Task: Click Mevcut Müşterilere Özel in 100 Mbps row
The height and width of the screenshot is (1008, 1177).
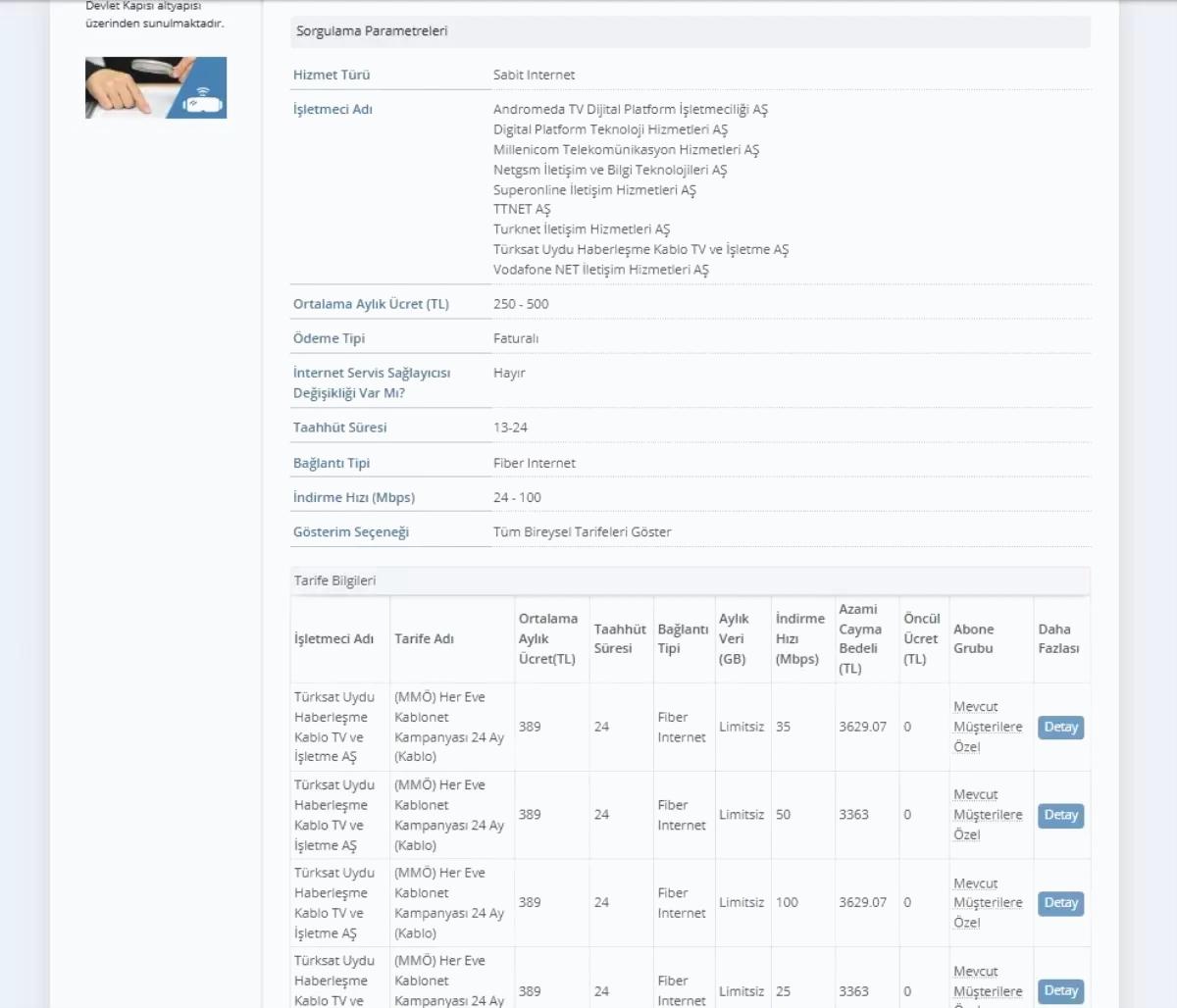Action: click(x=988, y=903)
